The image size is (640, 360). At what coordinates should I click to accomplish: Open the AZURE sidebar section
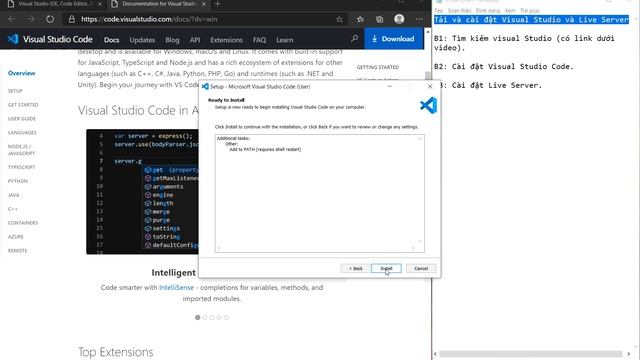[x=16, y=237]
